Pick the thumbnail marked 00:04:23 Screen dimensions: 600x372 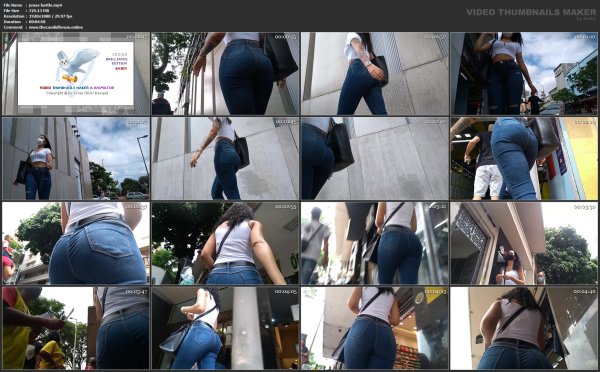[x=375, y=328]
